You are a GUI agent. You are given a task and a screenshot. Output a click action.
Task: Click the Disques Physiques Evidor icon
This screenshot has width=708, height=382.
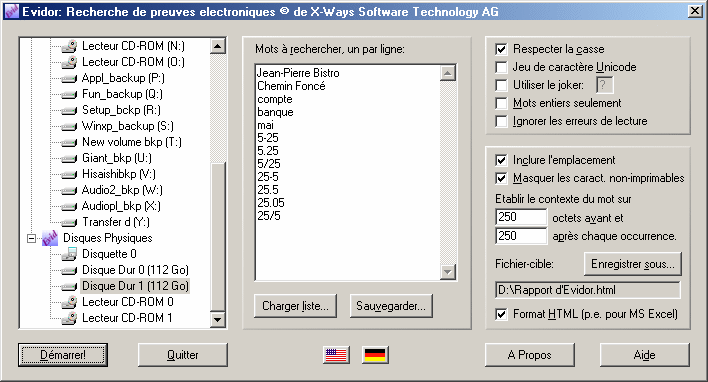click(50, 238)
